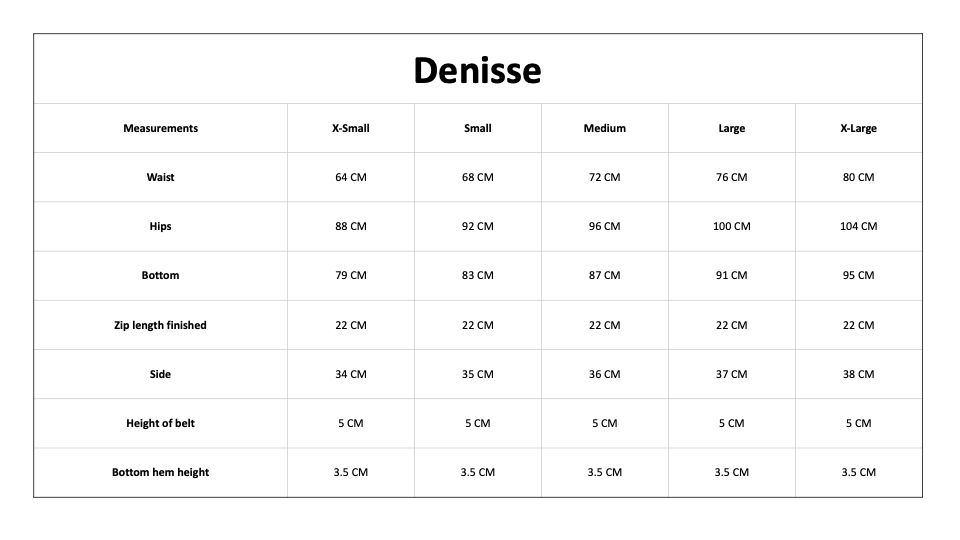Click the 34 CM side cell
This screenshot has height=540, width=960.
point(351,374)
